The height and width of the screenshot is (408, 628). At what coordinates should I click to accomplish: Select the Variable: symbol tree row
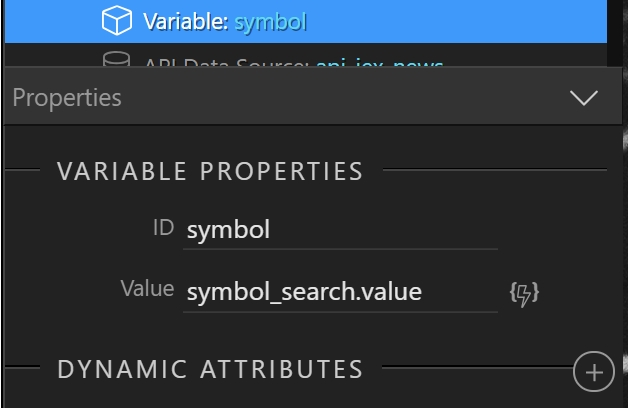[x=306, y=21]
